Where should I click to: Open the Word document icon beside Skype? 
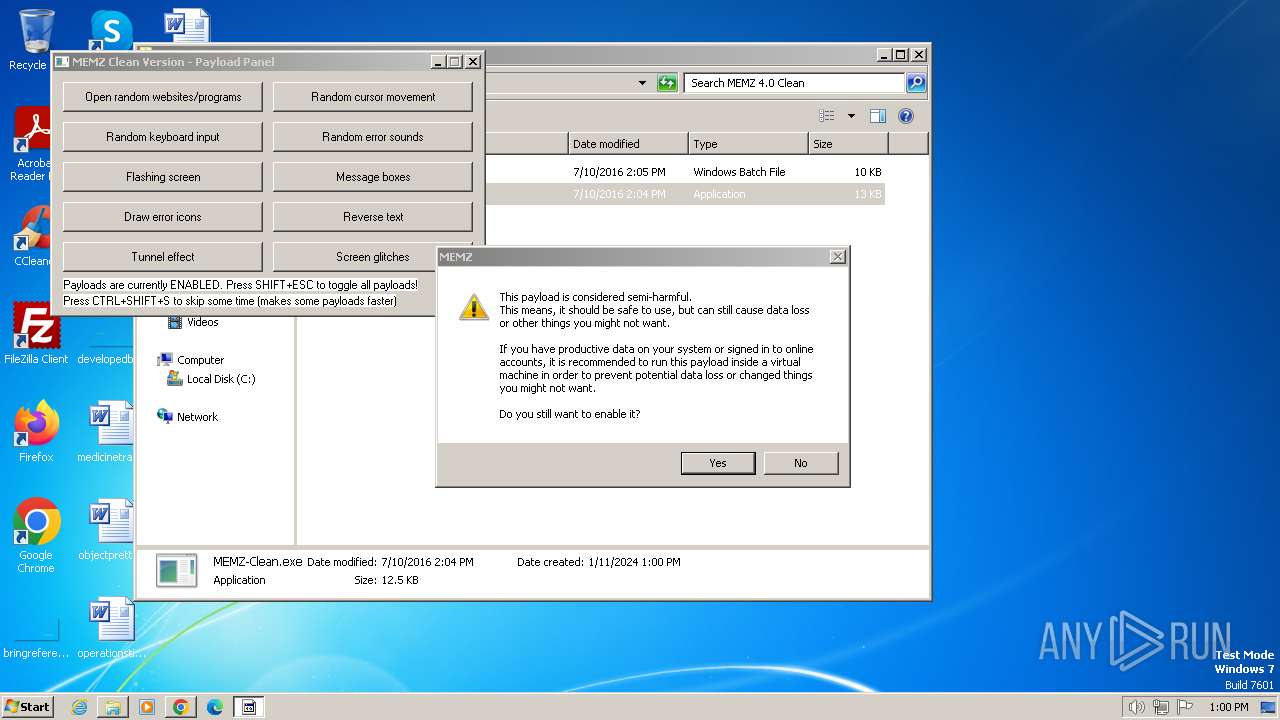pyautogui.click(x=187, y=27)
